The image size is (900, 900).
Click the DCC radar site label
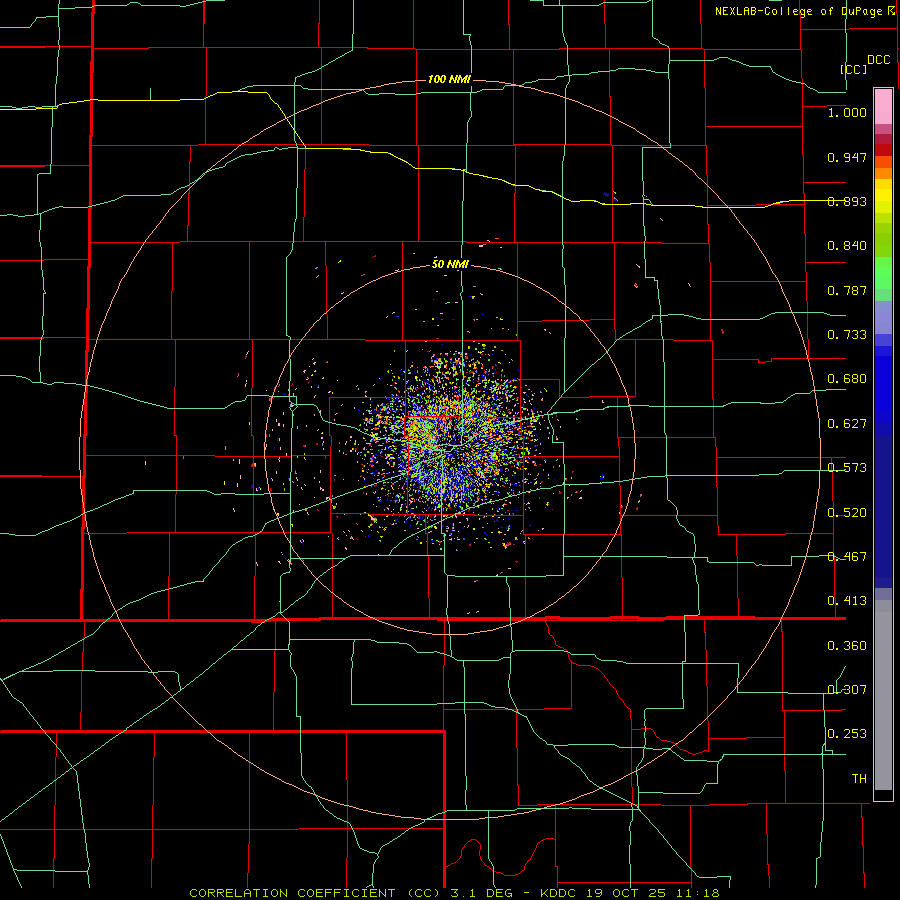(878, 60)
